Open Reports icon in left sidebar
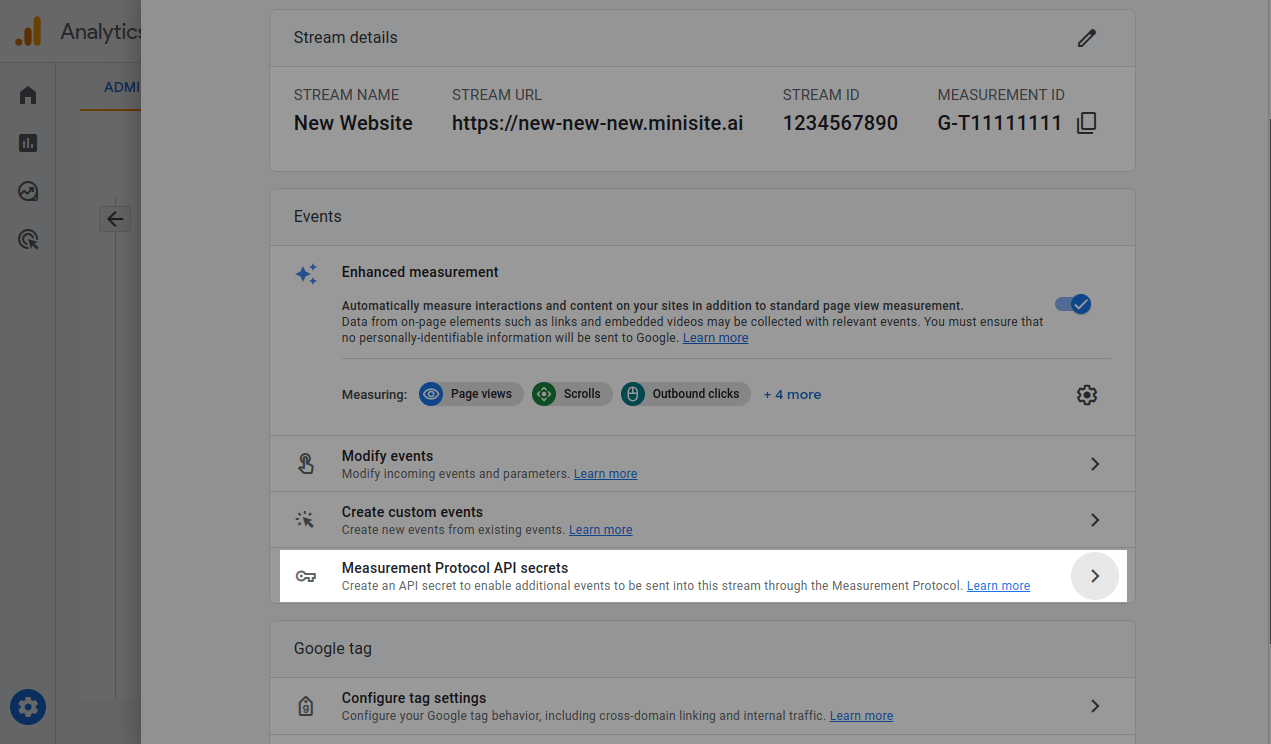This screenshot has height=744, width=1271. (28, 143)
